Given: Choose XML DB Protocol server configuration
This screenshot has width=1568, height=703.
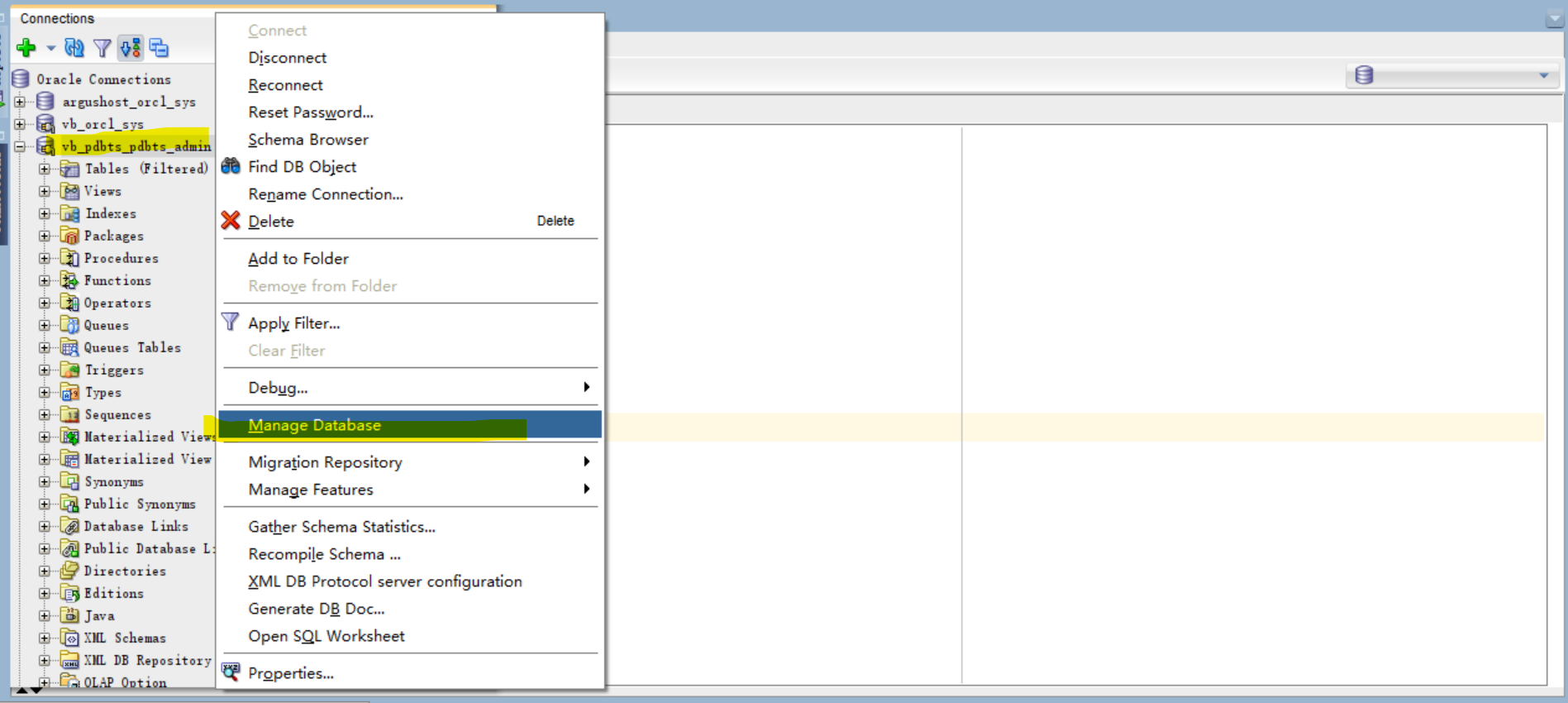Looking at the screenshot, I should [x=409, y=581].
